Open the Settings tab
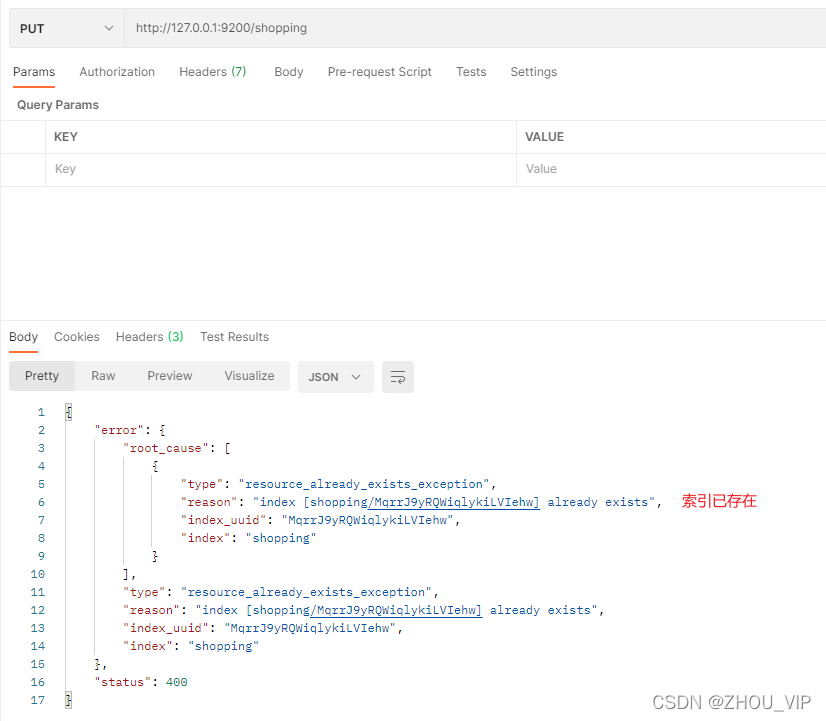Viewport: 826px width, 721px height. point(534,72)
